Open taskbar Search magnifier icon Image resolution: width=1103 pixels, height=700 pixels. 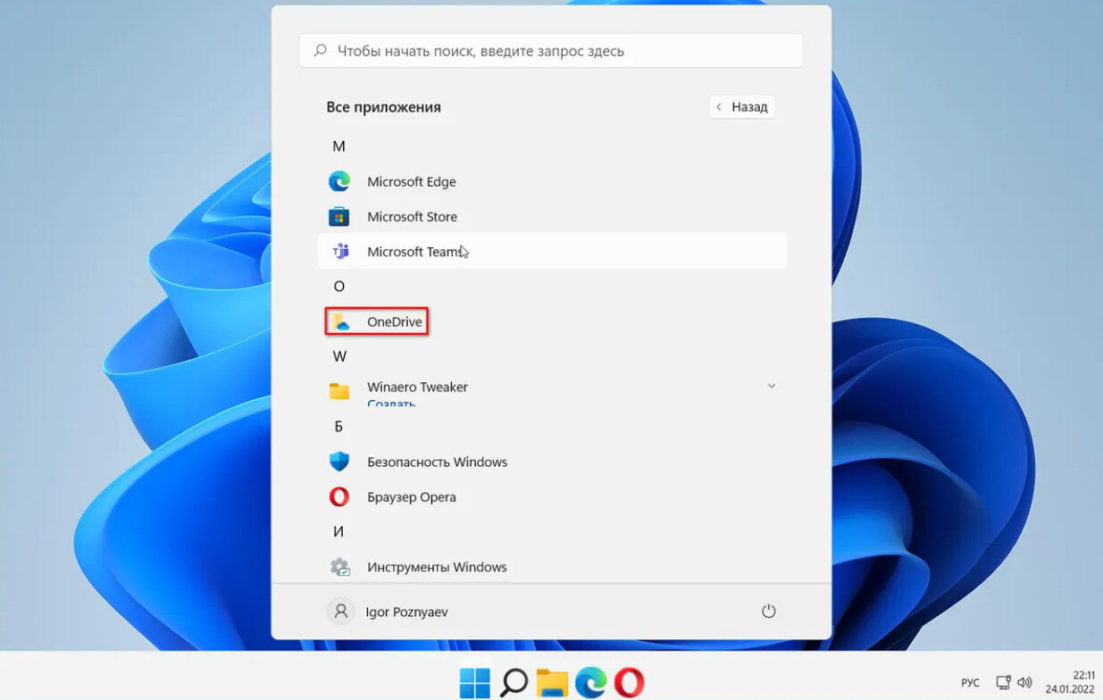coord(514,682)
